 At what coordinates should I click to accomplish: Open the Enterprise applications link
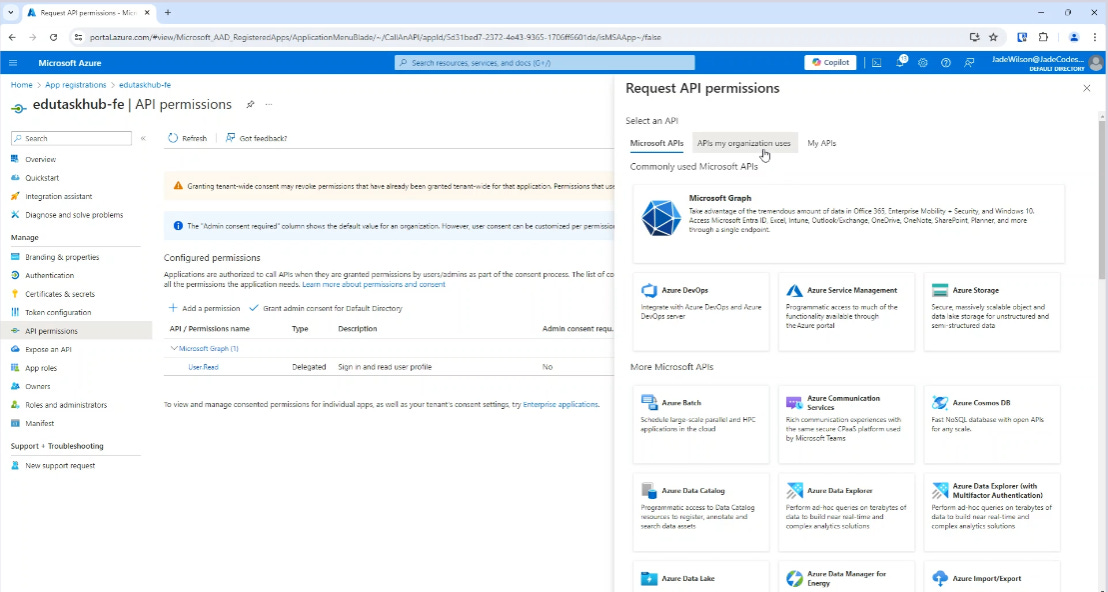click(x=560, y=405)
